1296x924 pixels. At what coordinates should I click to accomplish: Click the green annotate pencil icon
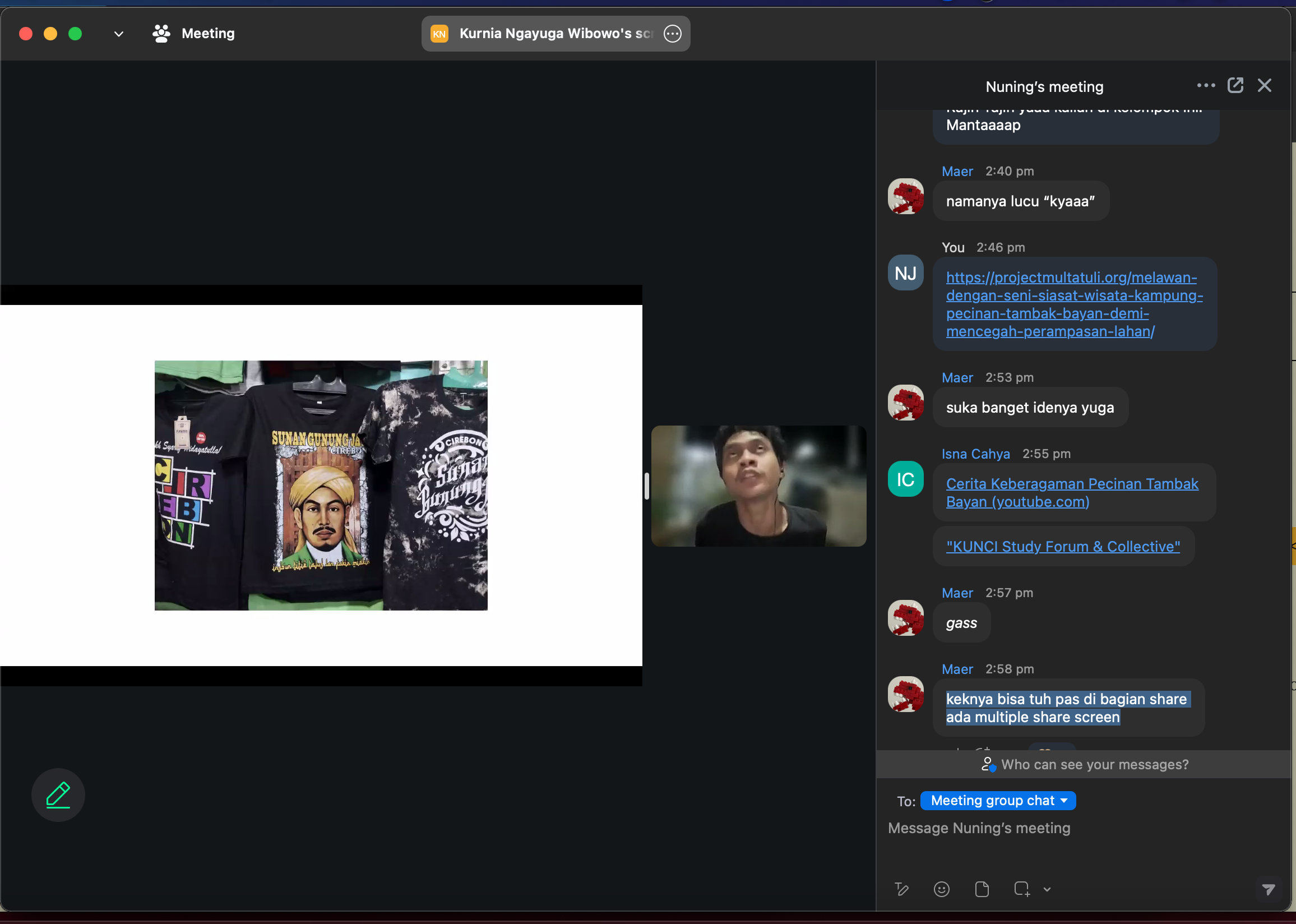click(x=58, y=795)
